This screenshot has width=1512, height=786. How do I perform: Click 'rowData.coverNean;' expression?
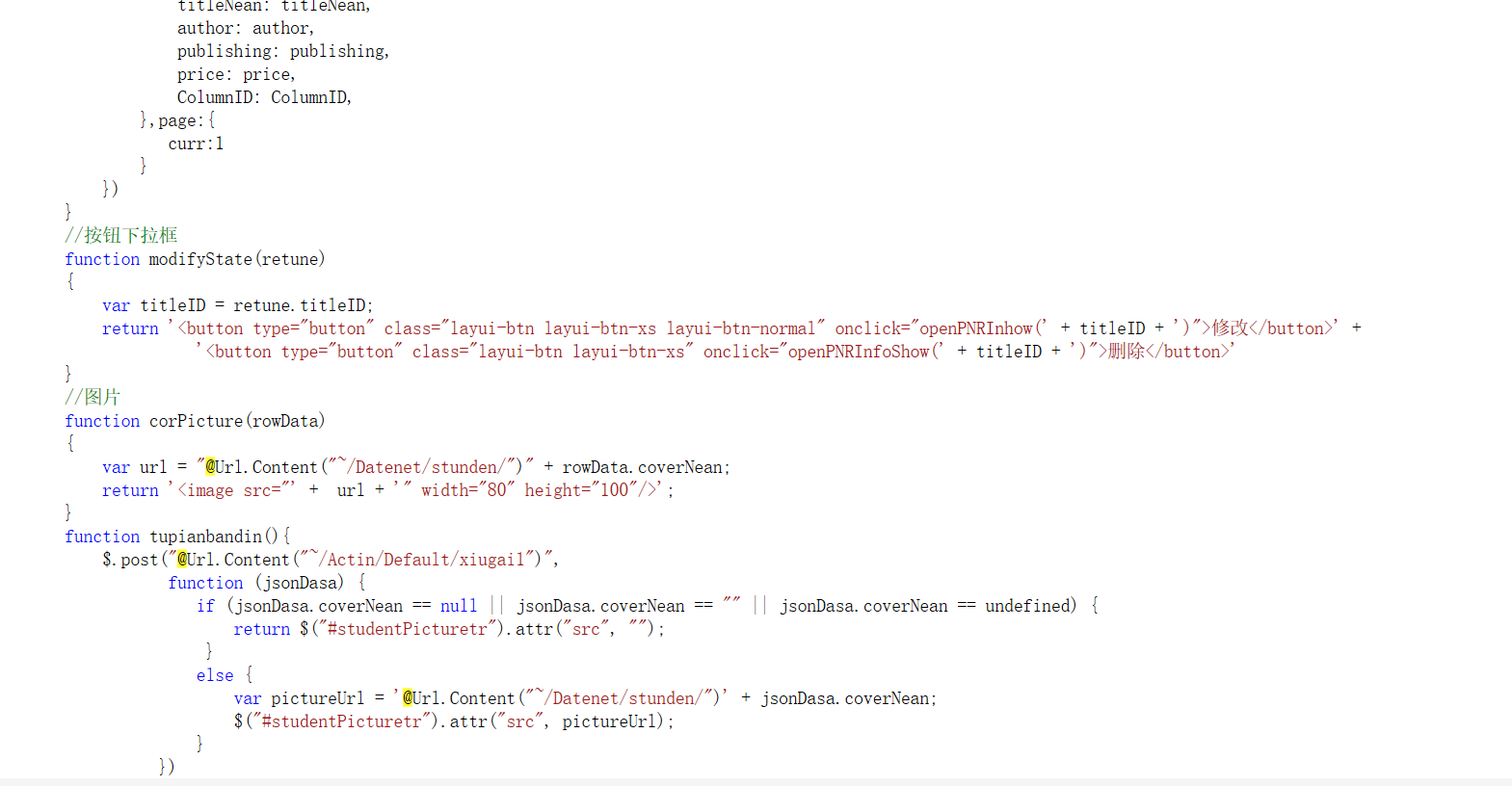(647, 467)
